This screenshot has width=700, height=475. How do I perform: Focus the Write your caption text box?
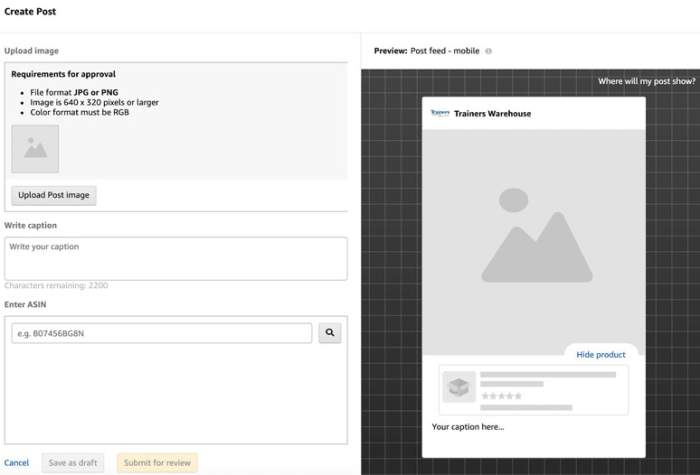pos(175,258)
